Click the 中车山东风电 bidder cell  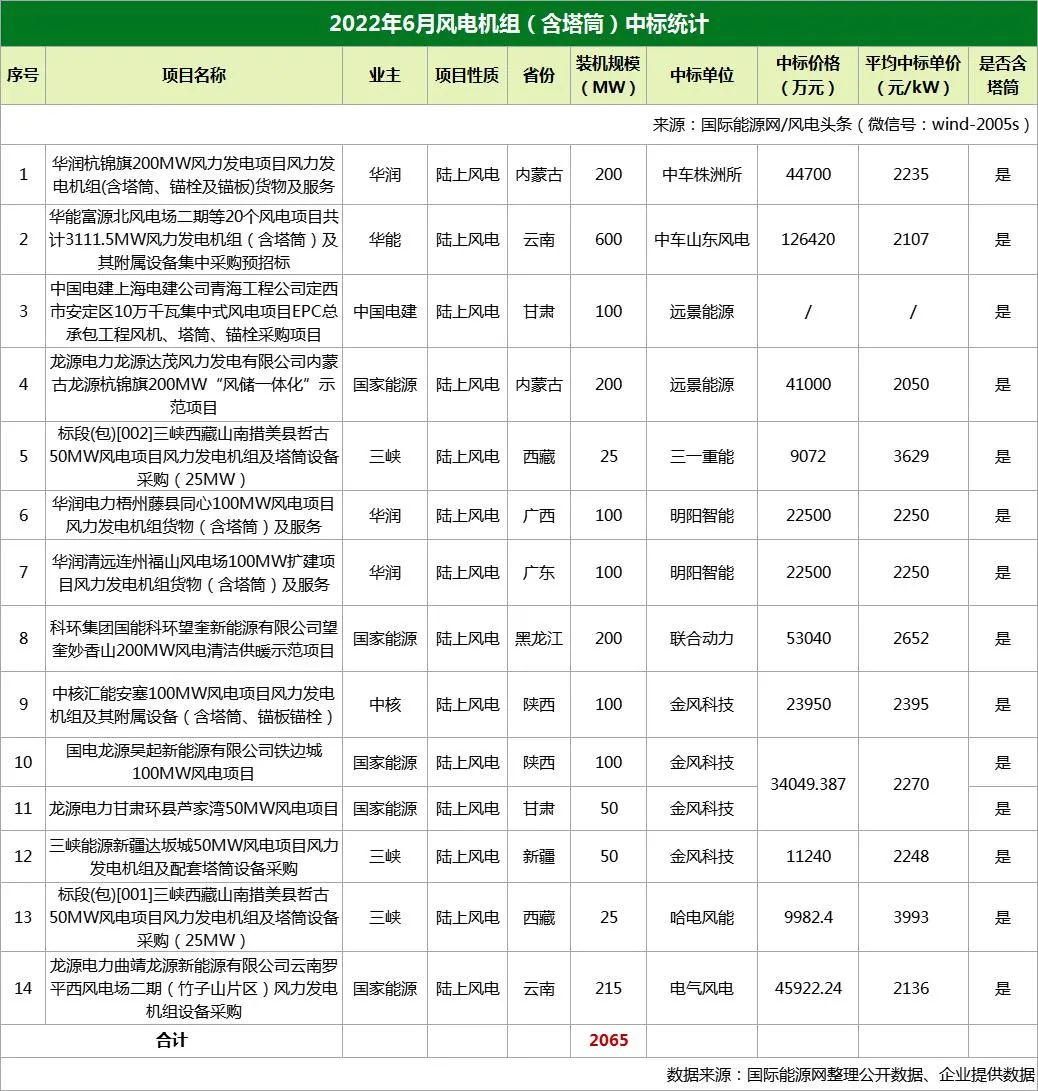[x=701, y=239]
